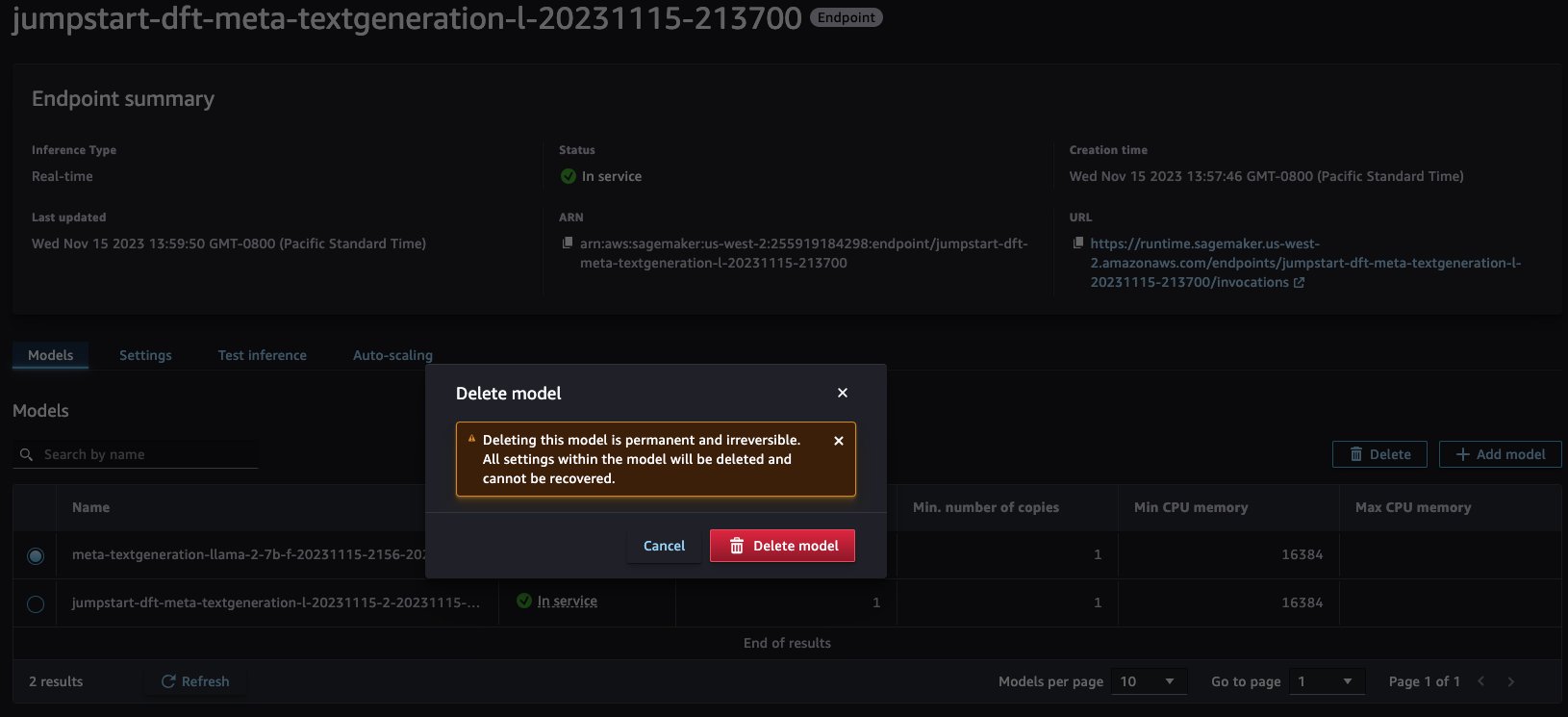Click the Endpoint badge beside the title
Viewport: 1568px width, 717px height.
point(847,17)
